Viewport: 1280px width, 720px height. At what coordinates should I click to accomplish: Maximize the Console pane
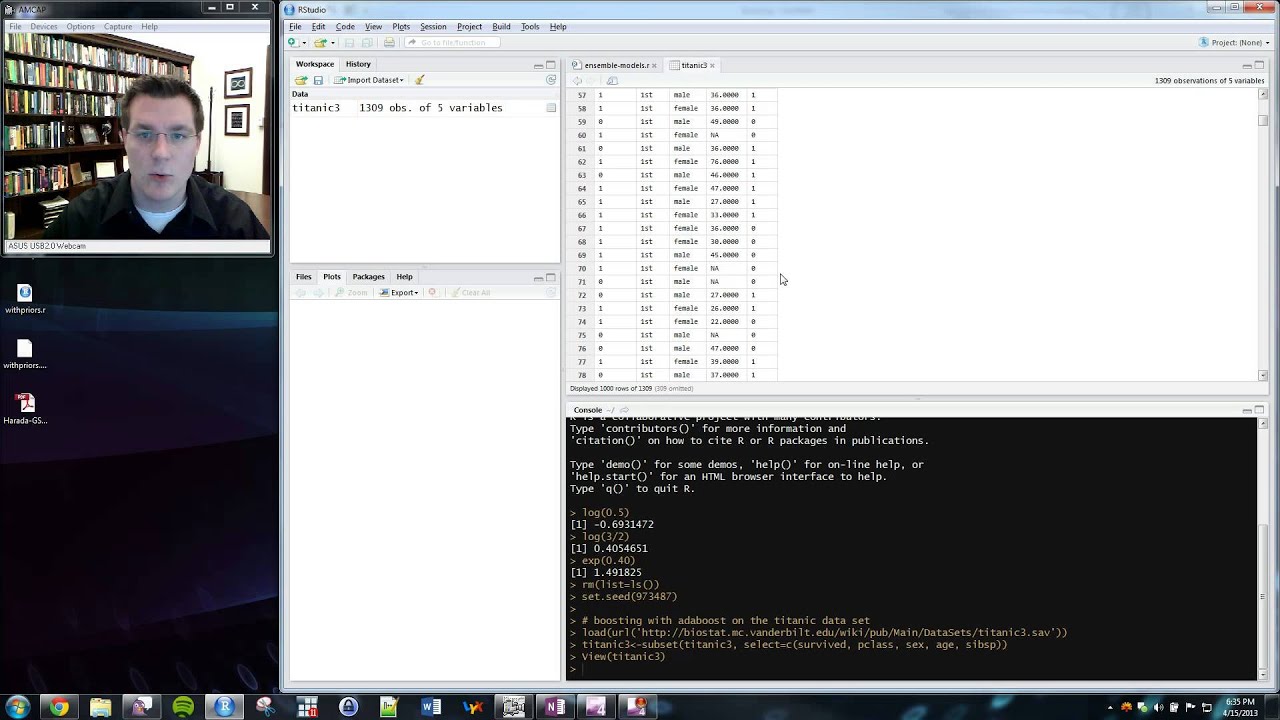pyautogui.click(x=1259, y=410)
